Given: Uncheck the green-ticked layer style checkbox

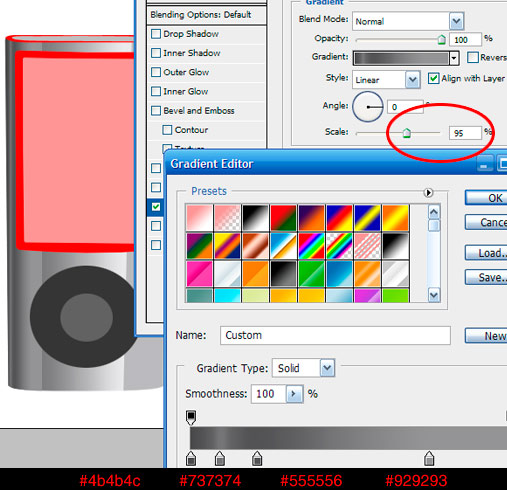Looking at the screenshot, I should point(156,207).
